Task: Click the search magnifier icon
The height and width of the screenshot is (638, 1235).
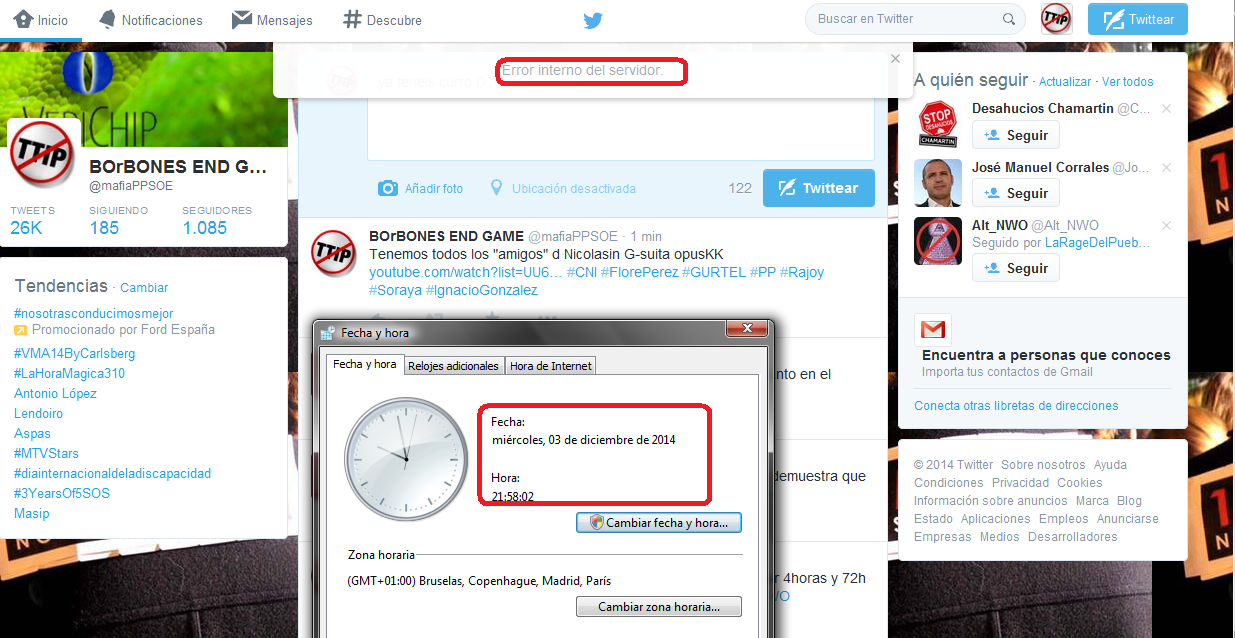Action: coord(1009,19)
